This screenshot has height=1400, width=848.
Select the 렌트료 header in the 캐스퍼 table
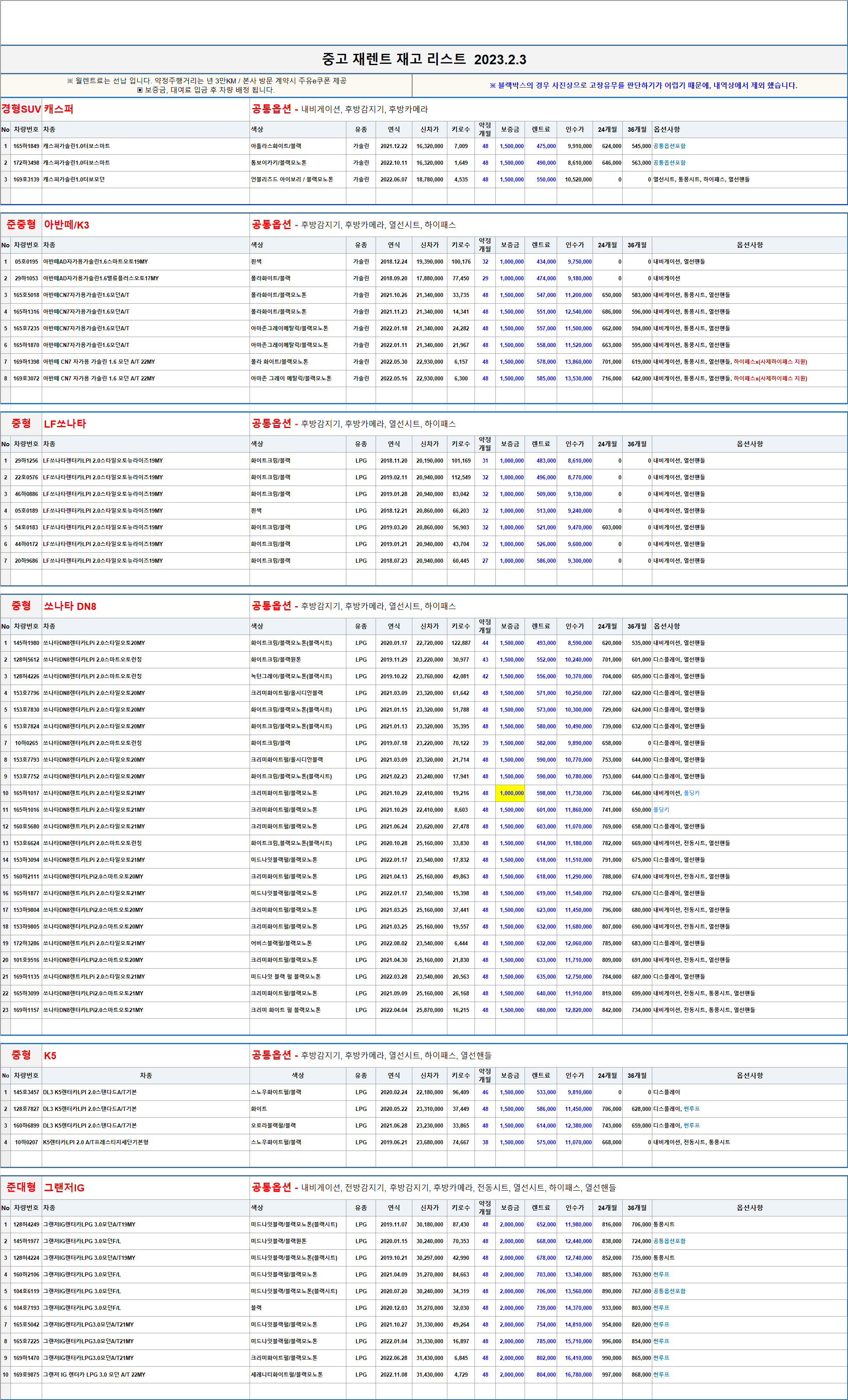[x=540, y=130]
